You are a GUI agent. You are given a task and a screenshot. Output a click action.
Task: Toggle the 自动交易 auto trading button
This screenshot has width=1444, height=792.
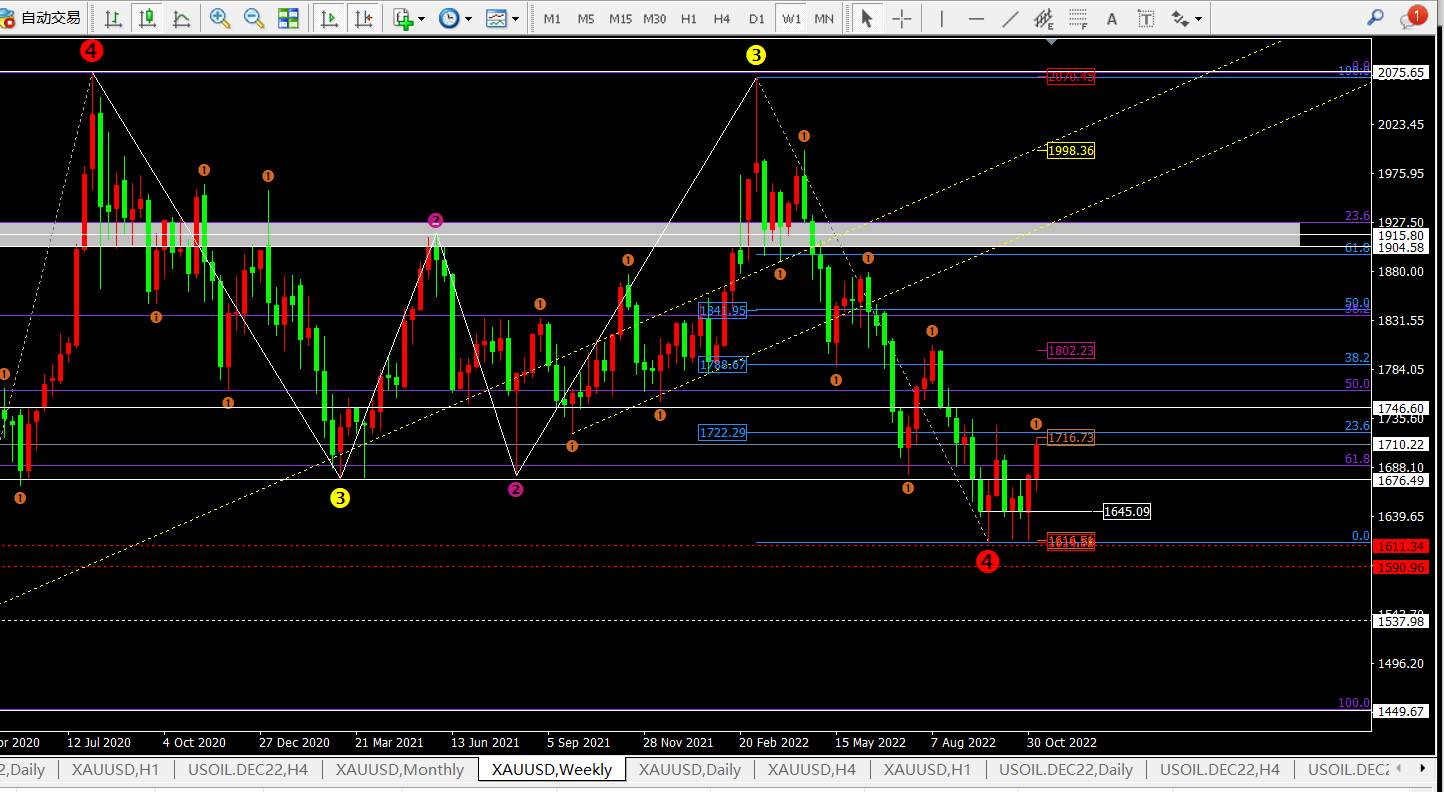point(40,18)
